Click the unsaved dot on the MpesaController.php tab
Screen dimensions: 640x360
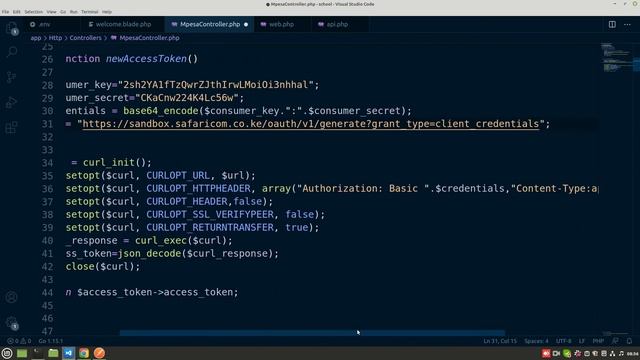(x=246, y=24)
